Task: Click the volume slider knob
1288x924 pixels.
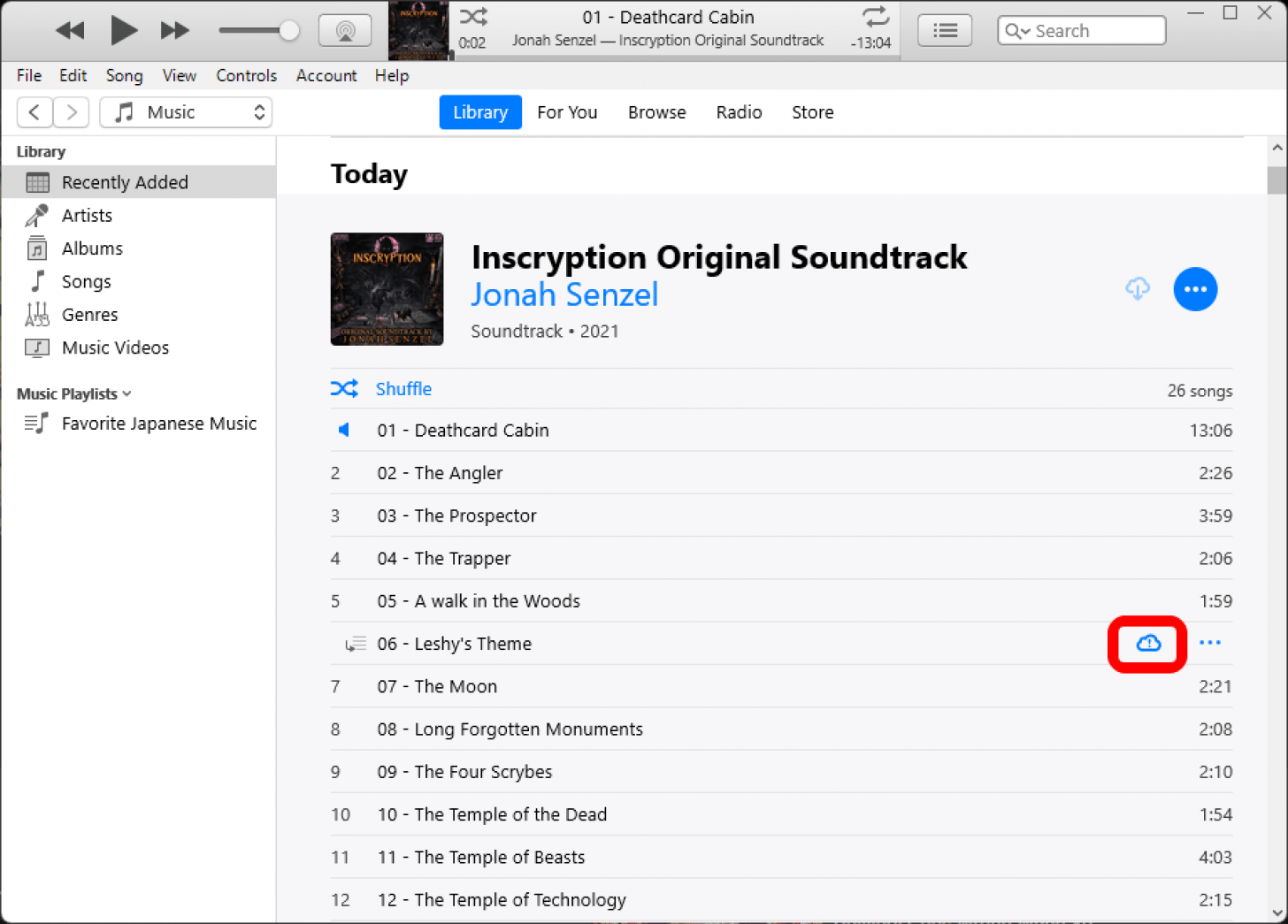Action: coord(288,31)
